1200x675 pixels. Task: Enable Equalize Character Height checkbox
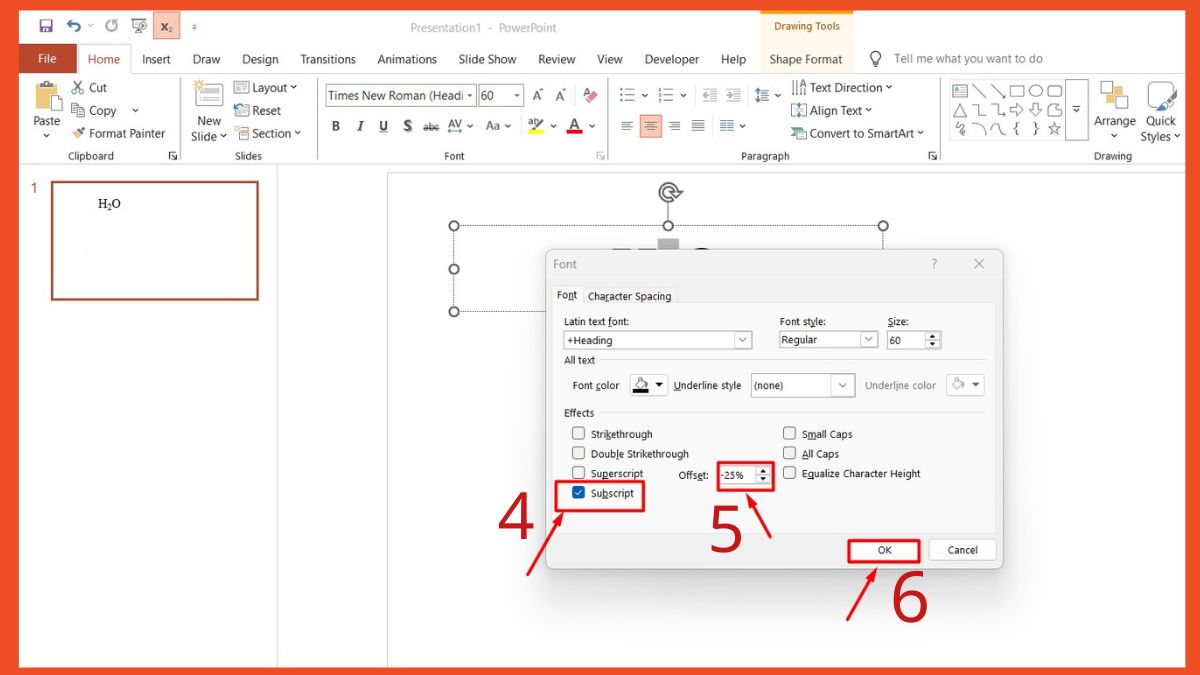click(789, 473)
